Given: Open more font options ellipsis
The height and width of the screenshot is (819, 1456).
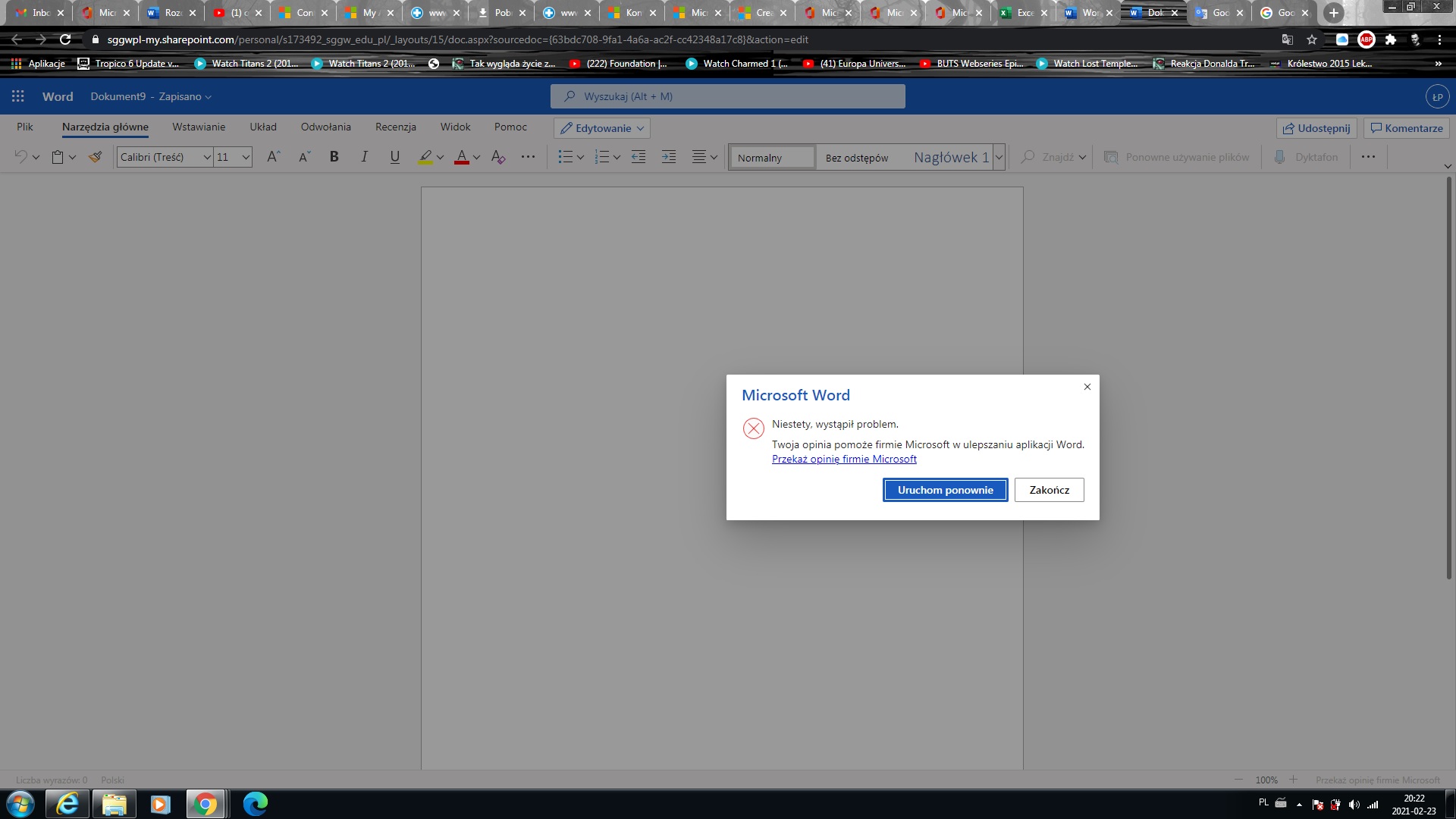Looking at the screenshot, I should (529, 157).
